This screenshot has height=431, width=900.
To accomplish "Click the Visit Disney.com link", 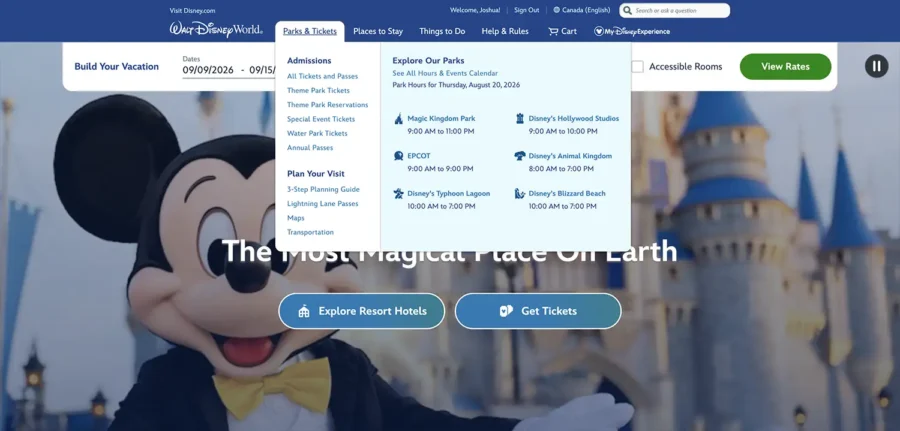I will pyautogui.click(x=192, y=10).
